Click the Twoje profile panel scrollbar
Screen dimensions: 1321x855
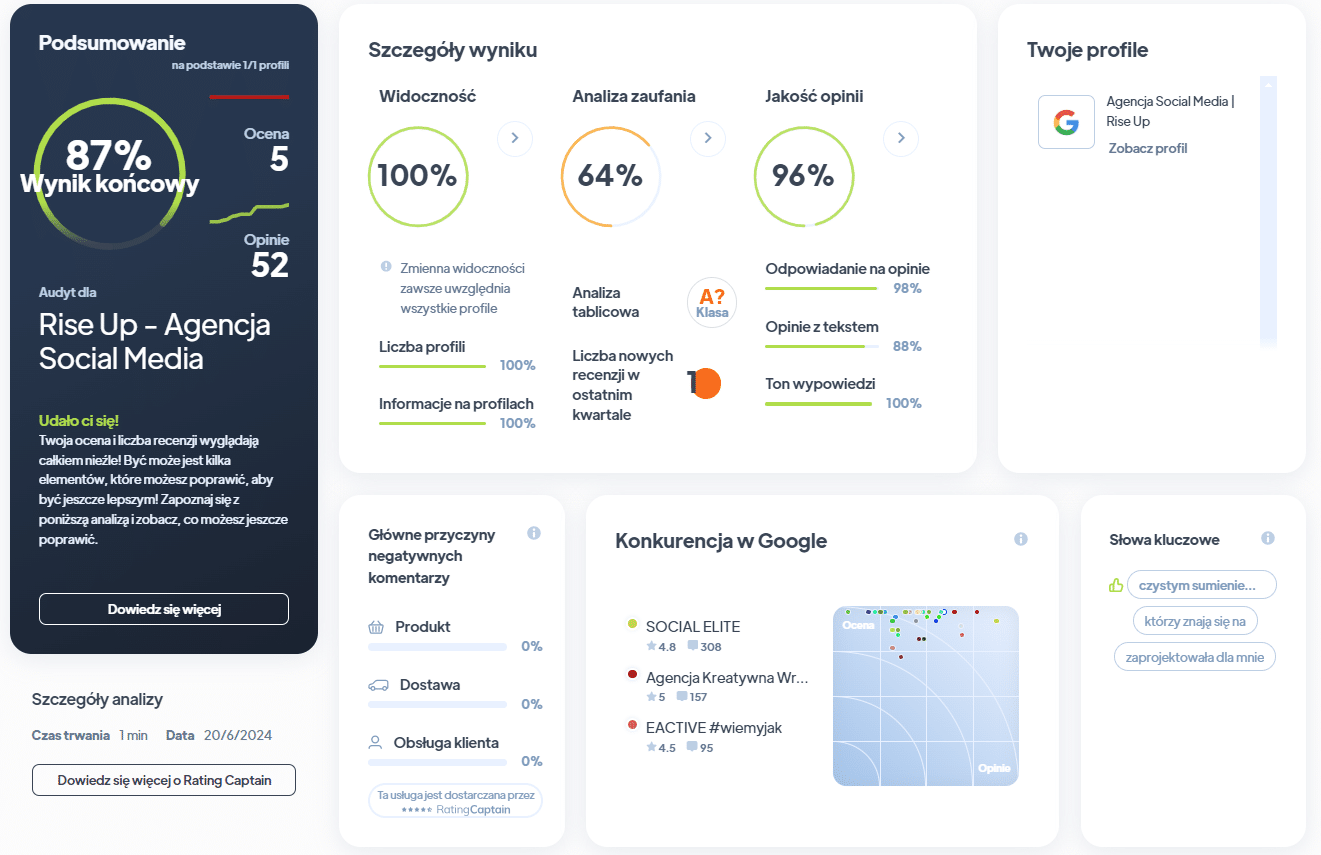tap(1268, 212)
